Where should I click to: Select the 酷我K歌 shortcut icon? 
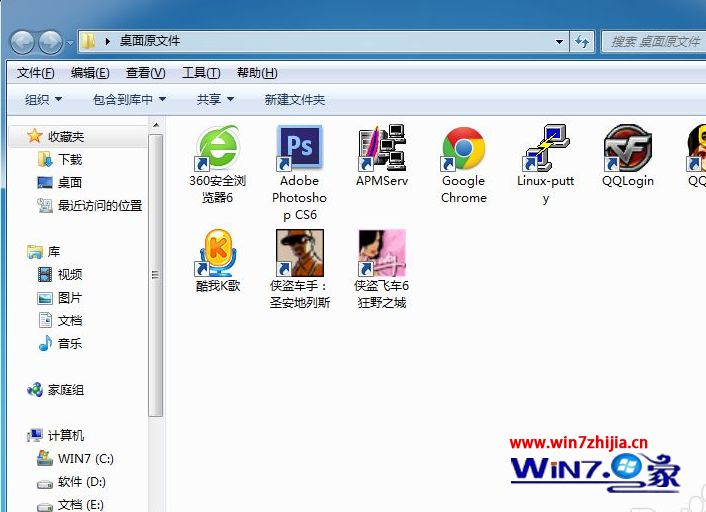pos(217,253)
